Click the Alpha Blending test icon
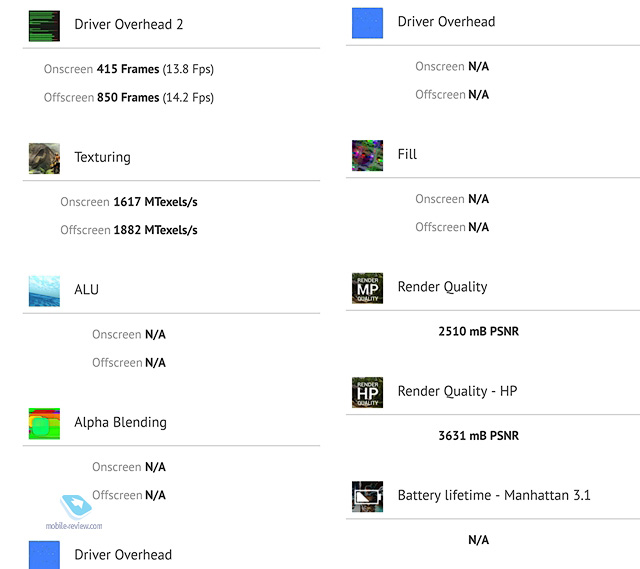This screenshot has height=569, width=640. (x=44, y=424)
